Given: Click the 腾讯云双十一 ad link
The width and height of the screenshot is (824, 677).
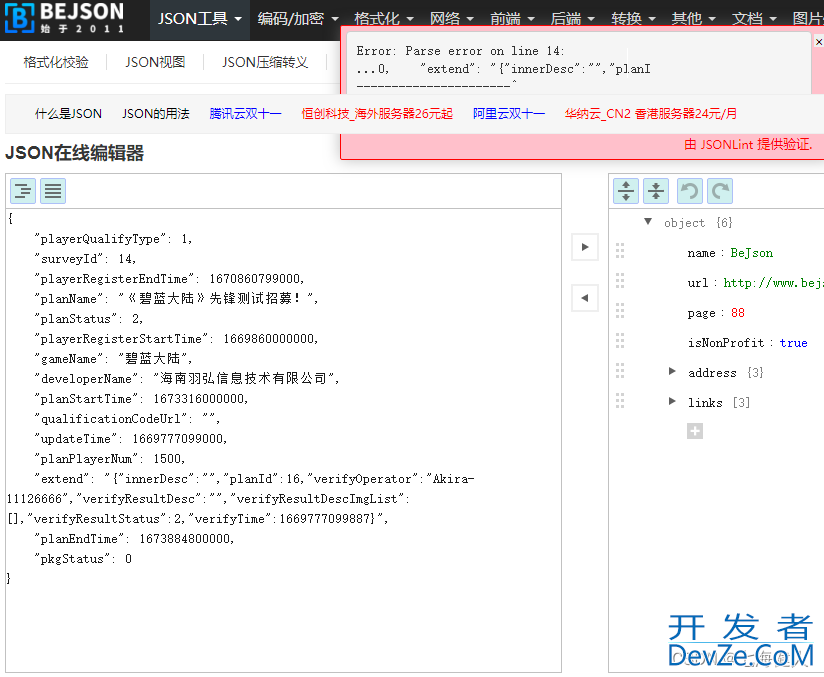Looking at the screenshot, I should [245, 114].
